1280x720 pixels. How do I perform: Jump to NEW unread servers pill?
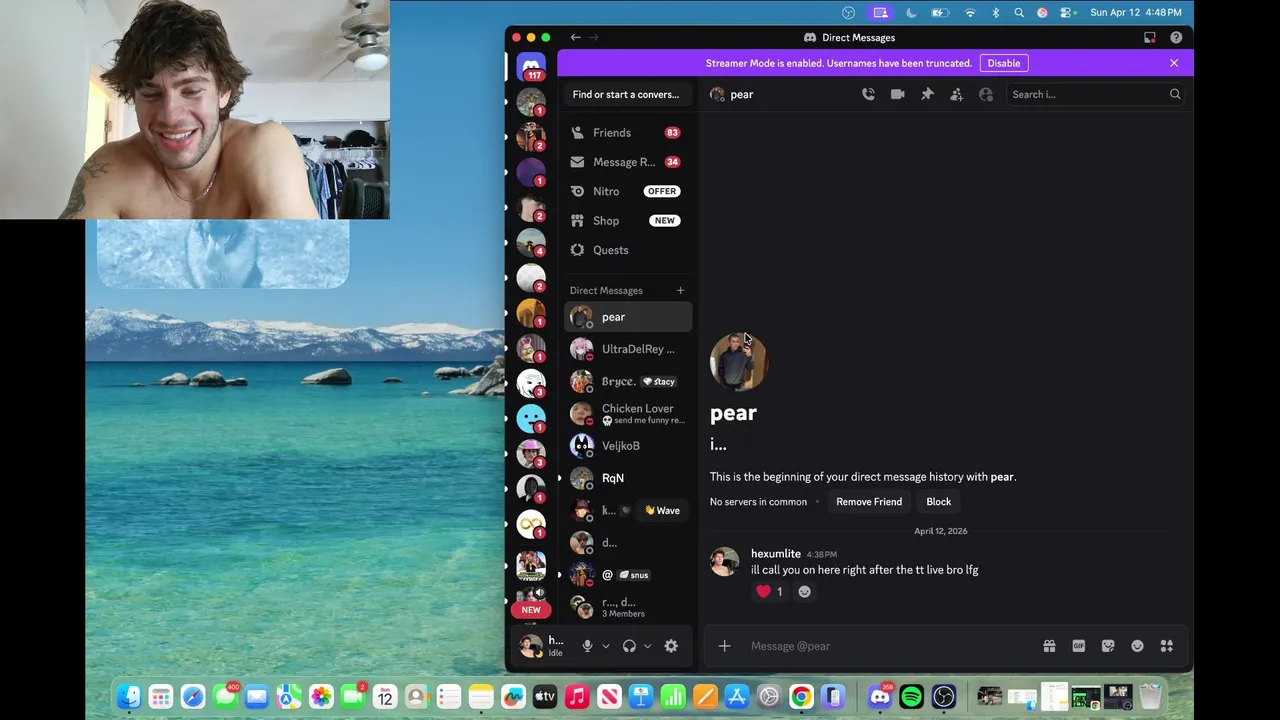pyautogui.click(x=531, y=609)
